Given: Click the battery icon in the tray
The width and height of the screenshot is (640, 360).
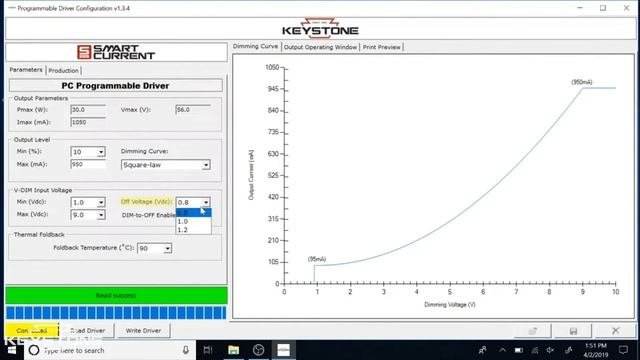Looking at the screenshot, I should tap(519, 350).
